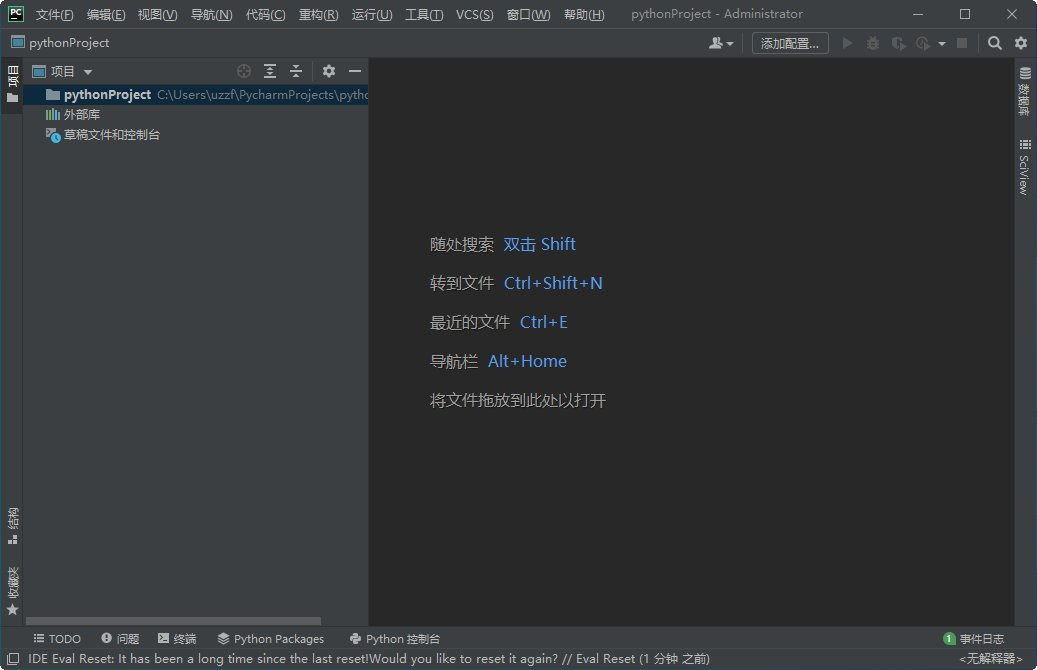
Task: Open the 问题 tool window tab
Action: click(x=120, y=639)
